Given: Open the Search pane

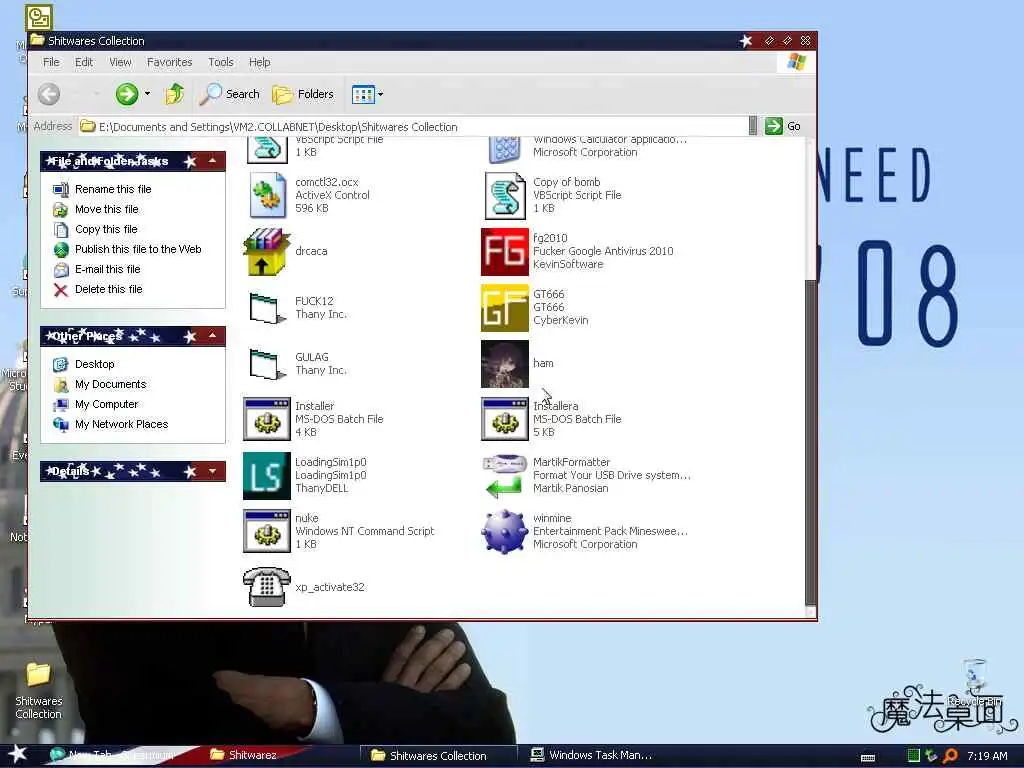Looking at the screenshot, I should click(229, 94).
